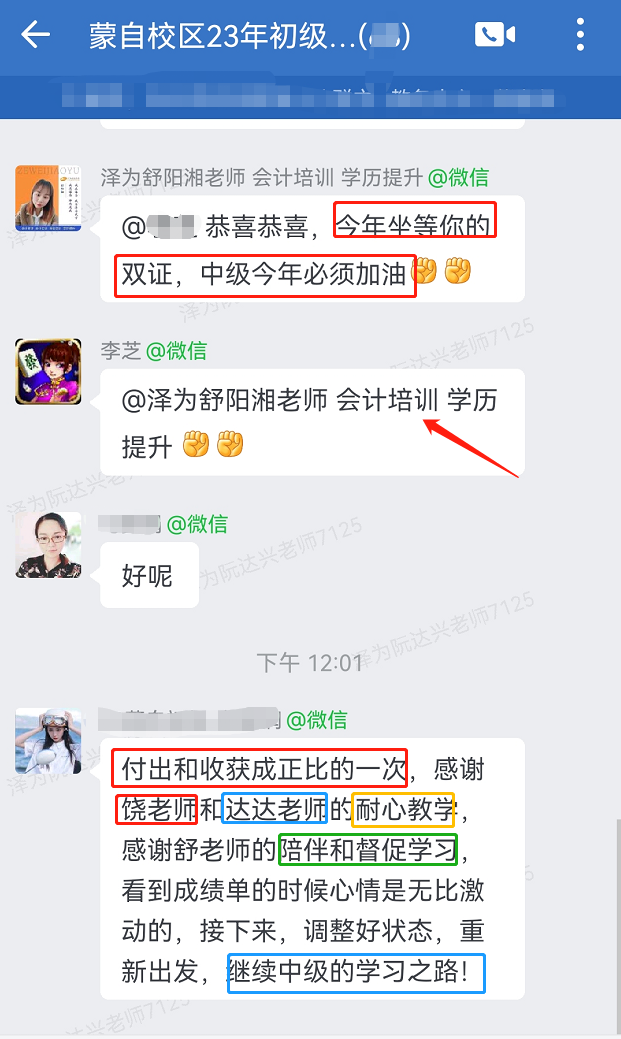Tap @微信 tag beside 李芝

176,351
